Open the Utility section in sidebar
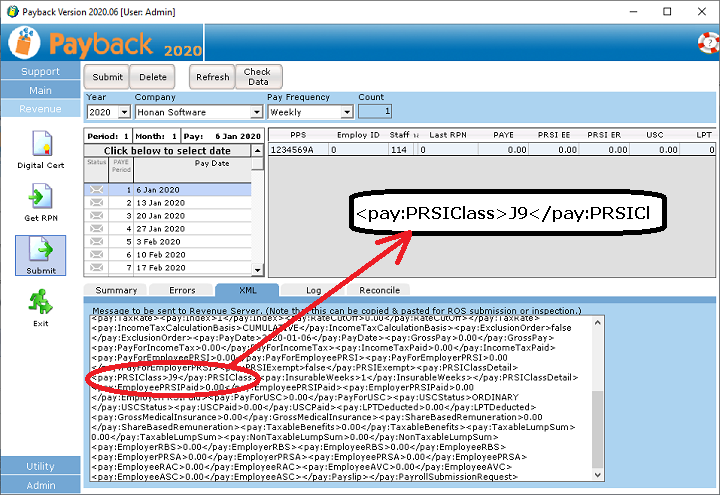The height and width of the screenshot is (495, 720). point(41,466)
